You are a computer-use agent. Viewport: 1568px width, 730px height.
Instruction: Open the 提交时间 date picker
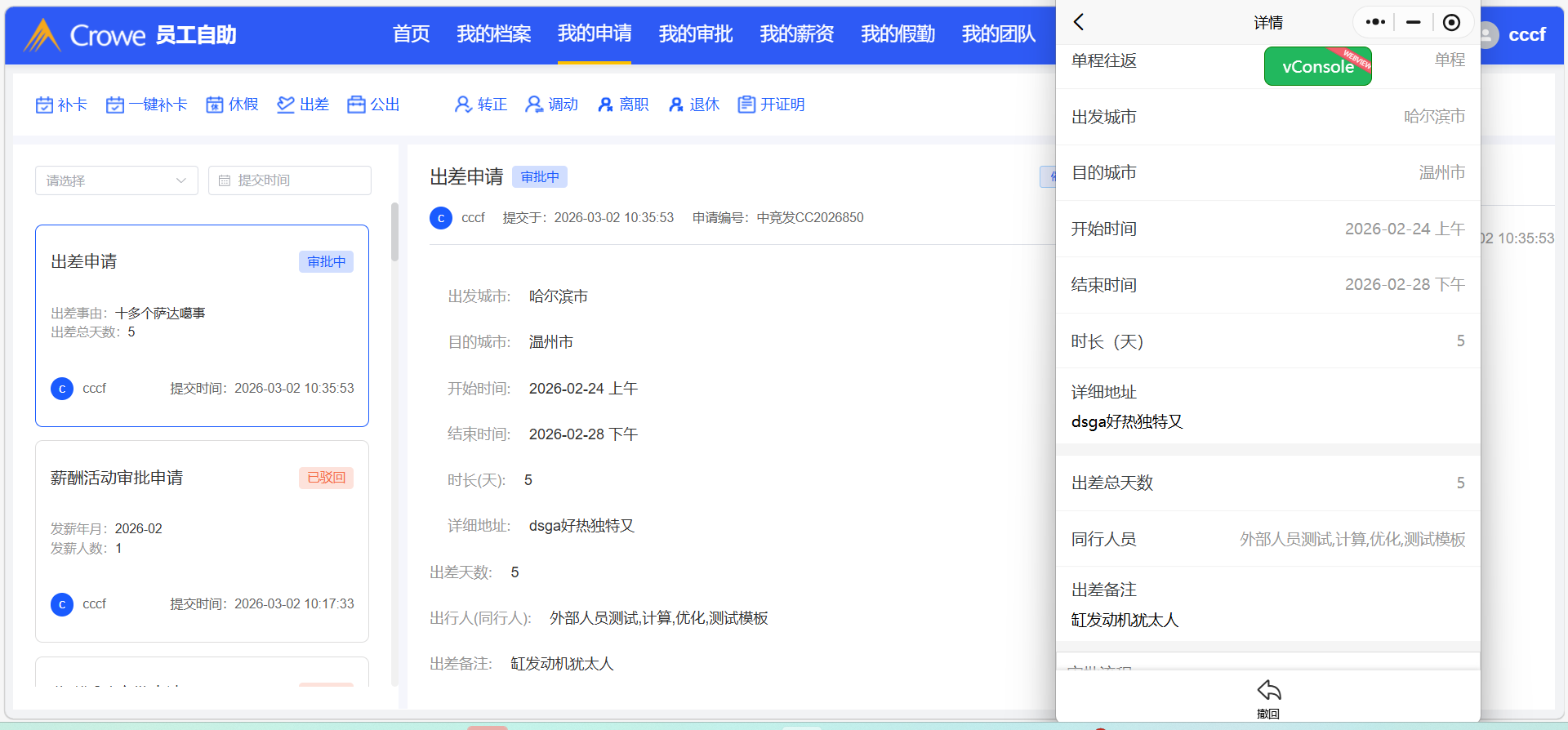click(x=290, y=180)
